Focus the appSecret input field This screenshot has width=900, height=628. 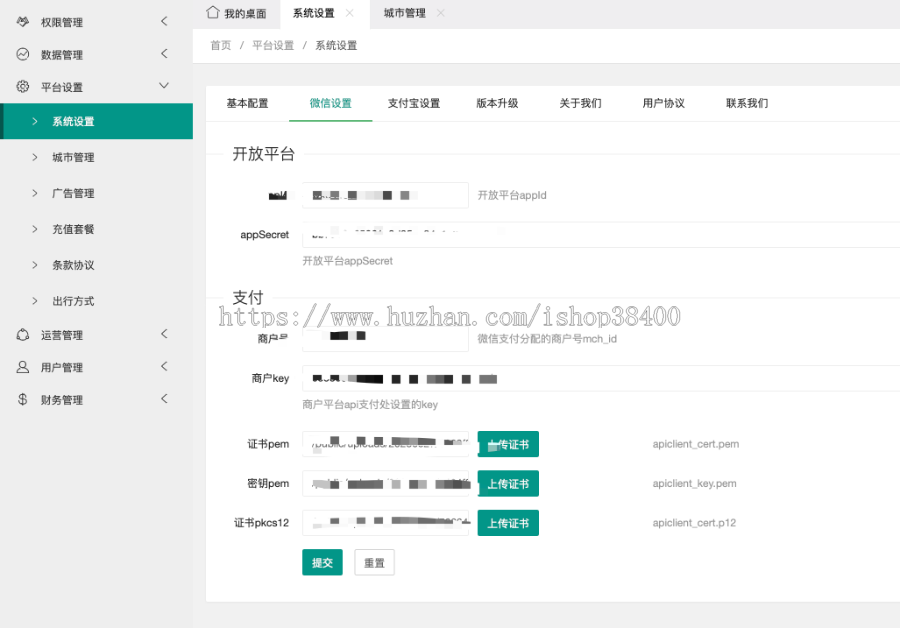[601, 234]
